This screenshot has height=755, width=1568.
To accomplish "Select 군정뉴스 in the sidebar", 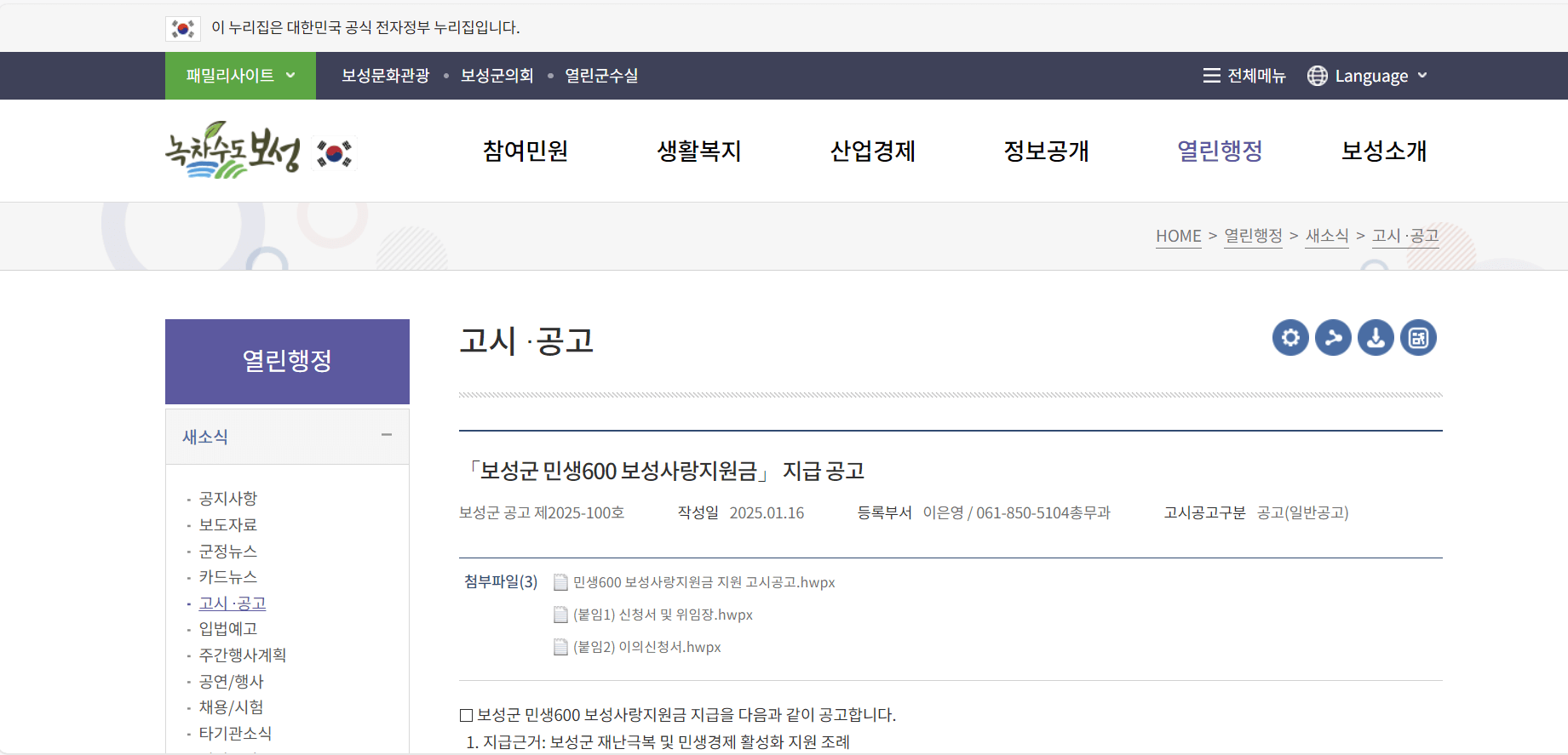I will coord(227,552).
